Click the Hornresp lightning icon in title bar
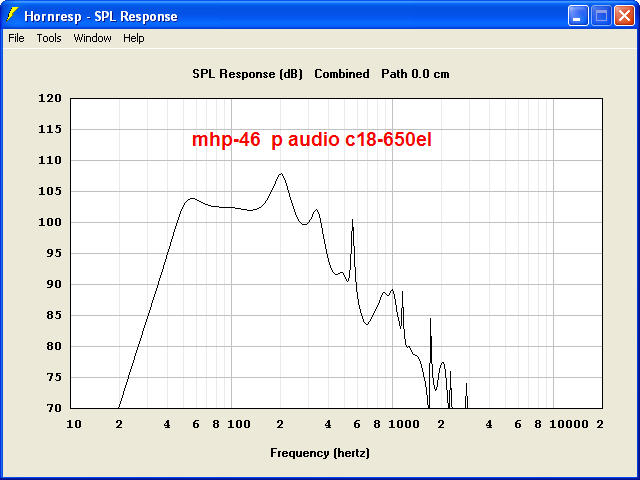640x480 pixels. 12,15
